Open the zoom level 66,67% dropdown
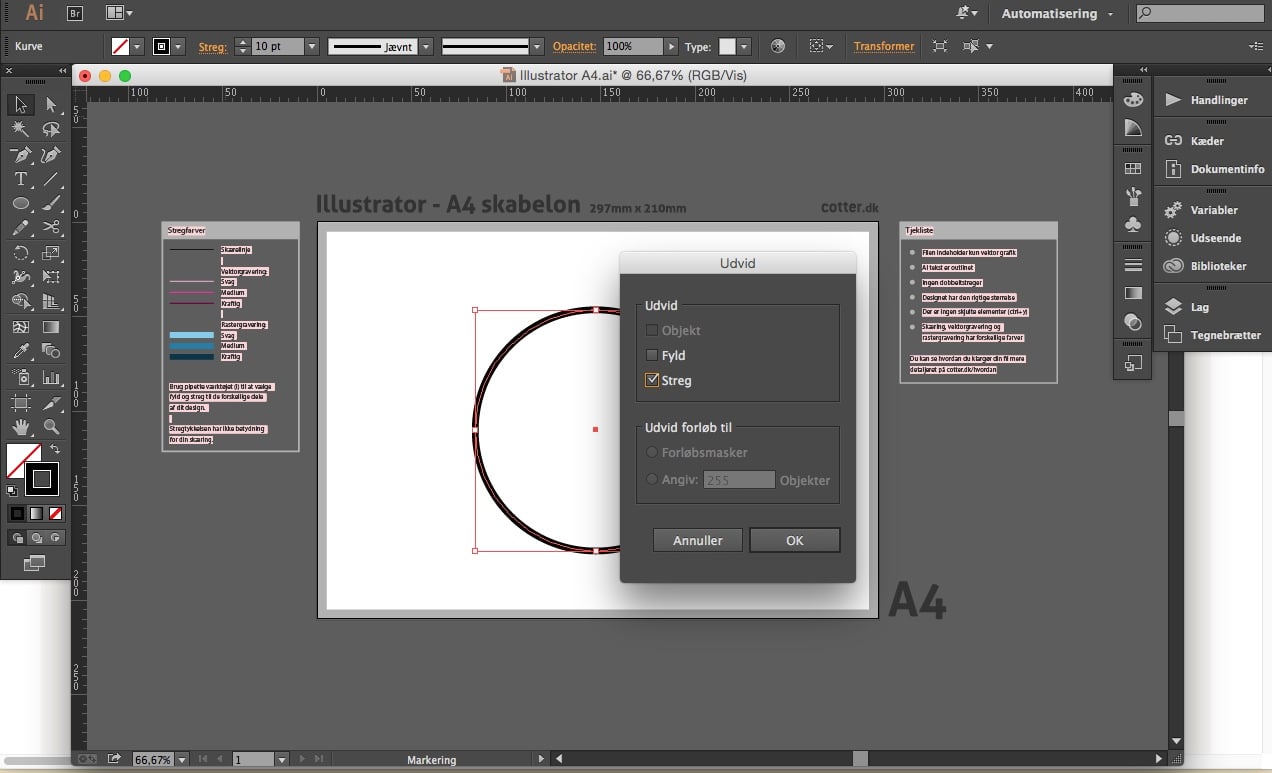 coord(181,760)
